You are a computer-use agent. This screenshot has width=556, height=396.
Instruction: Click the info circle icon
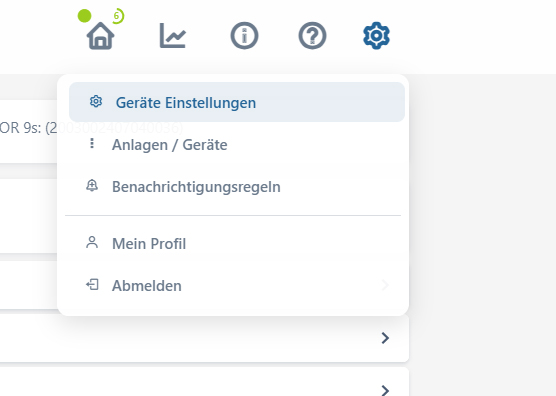coord(244,35)
